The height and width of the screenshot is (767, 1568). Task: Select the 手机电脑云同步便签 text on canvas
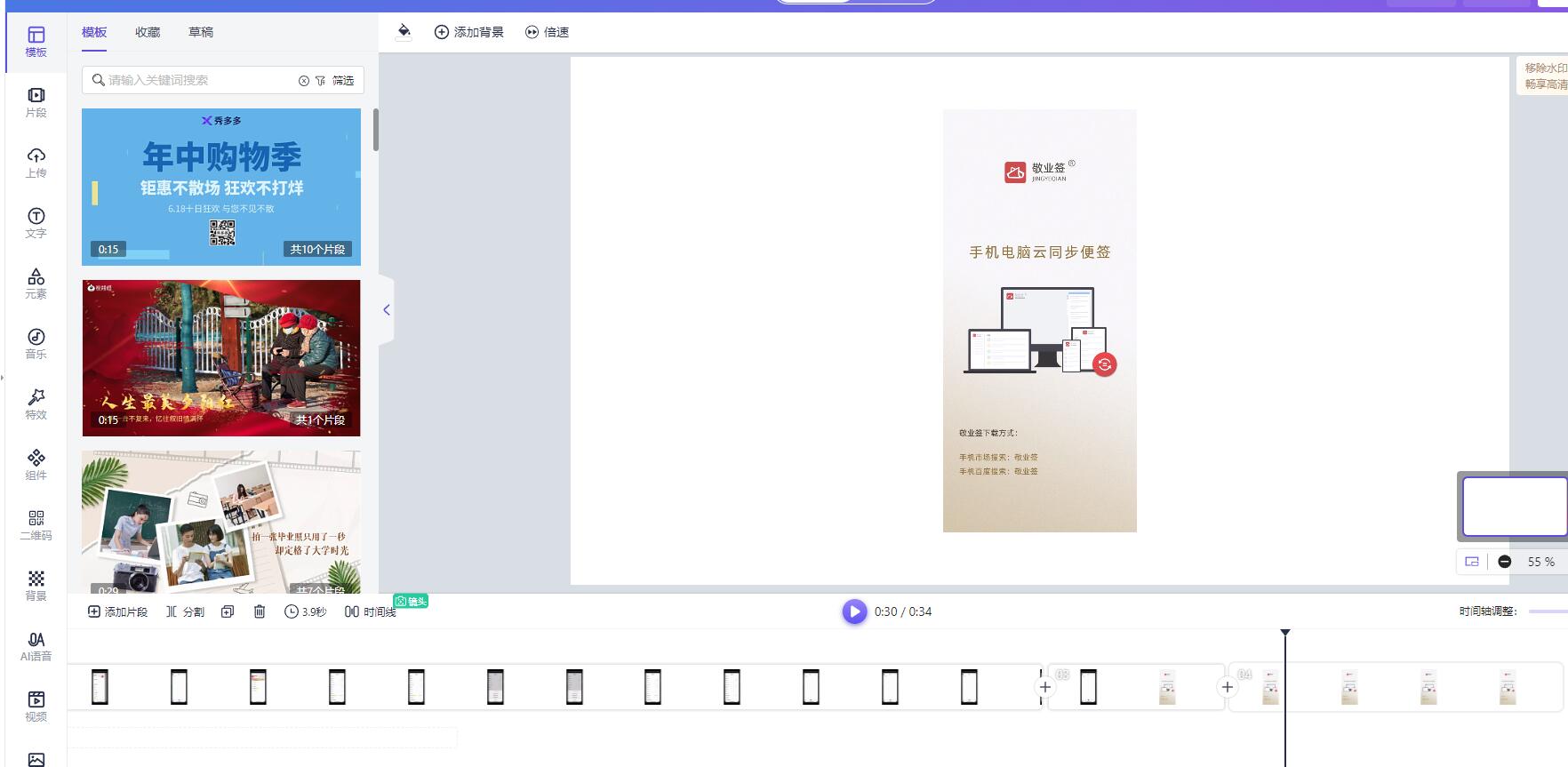(1040, 252)
